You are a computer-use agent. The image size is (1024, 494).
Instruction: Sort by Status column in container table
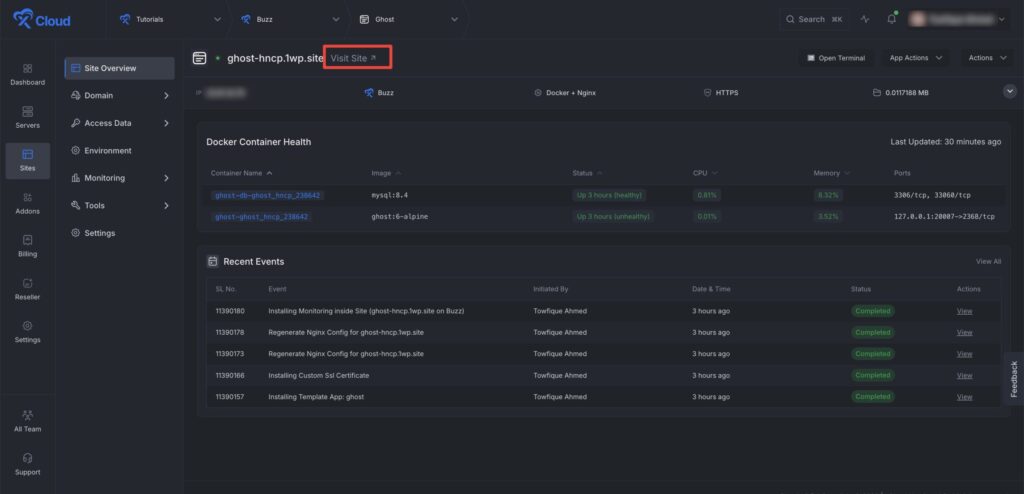coord(587,173)
